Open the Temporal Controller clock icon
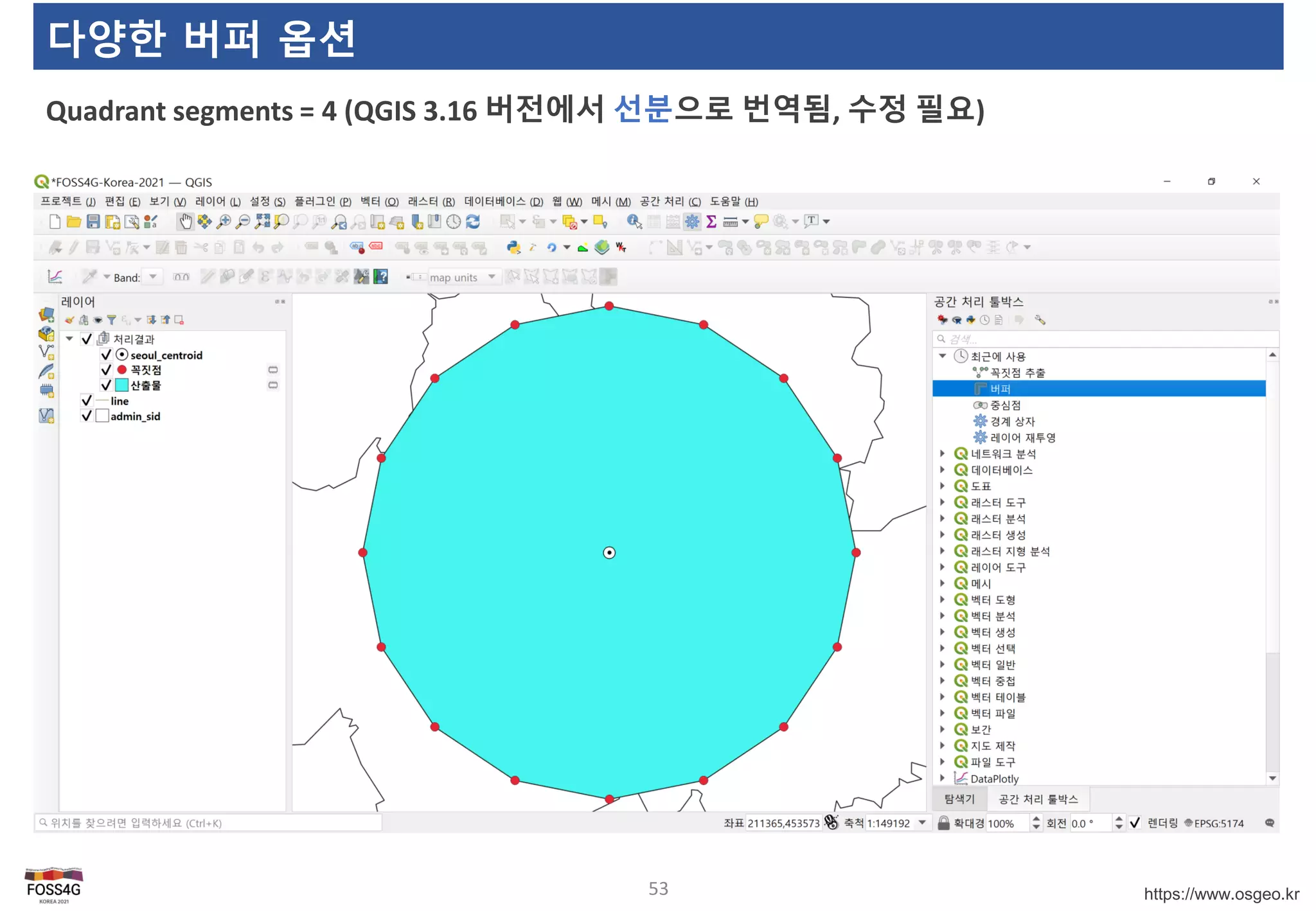The image size is (1316, 911). [x=454, y=222]
